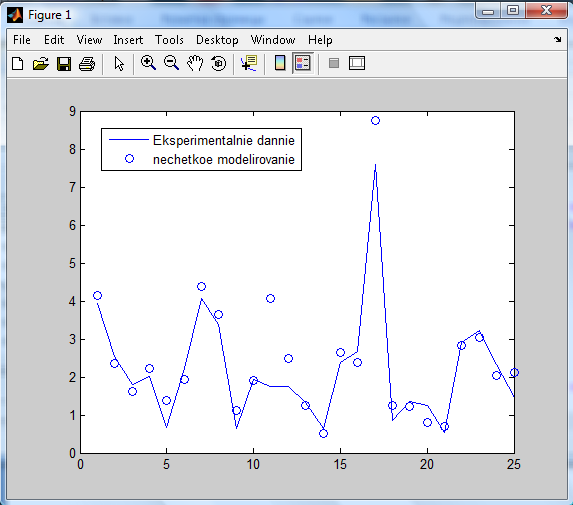
Task: Insert a colorbar via toolbar icon
Action: tap(280, 63)
